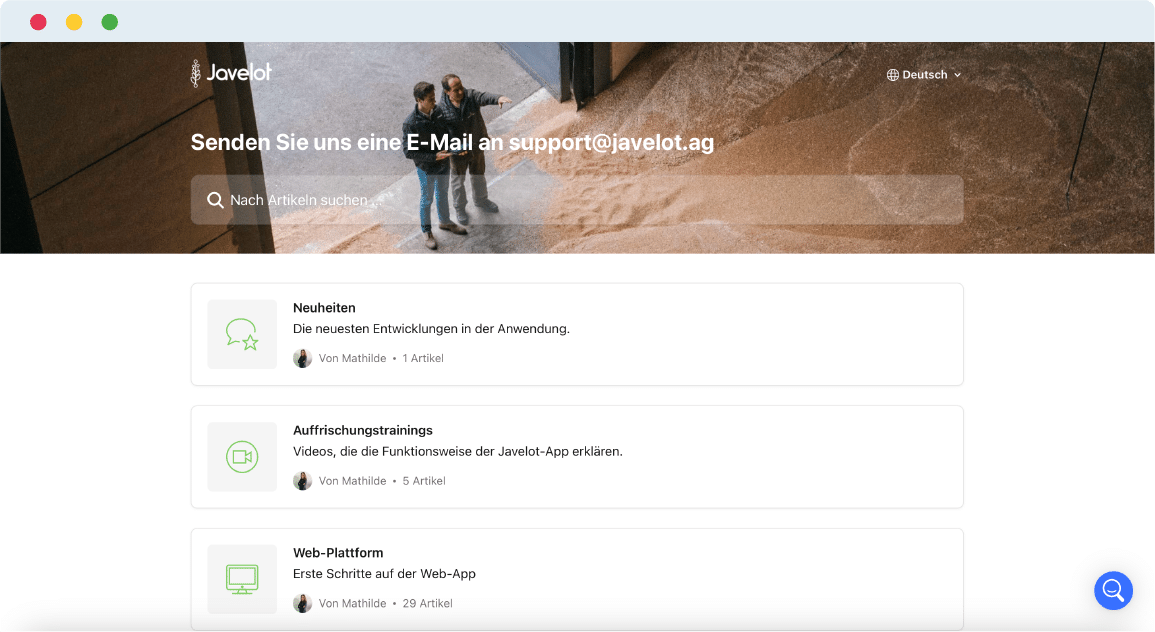Click Mathilde's avatar in Web-Plattform card
Screen dimensions: 1155x632
point(303,603)
